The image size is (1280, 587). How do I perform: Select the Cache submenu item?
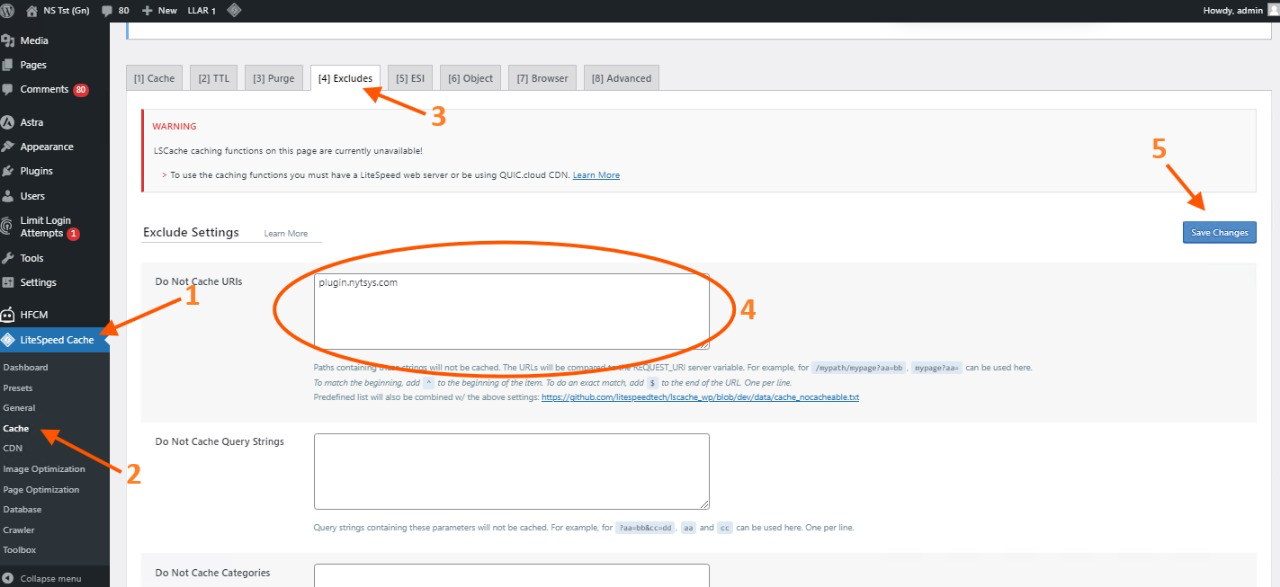pyautogui.click(x=16, y=428)
